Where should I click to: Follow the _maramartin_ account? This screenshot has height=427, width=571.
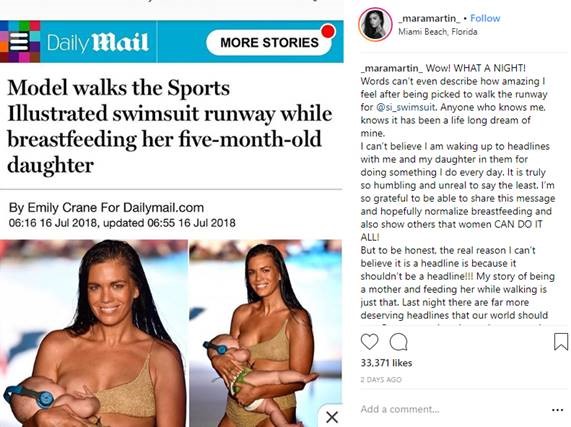(485, 18)
